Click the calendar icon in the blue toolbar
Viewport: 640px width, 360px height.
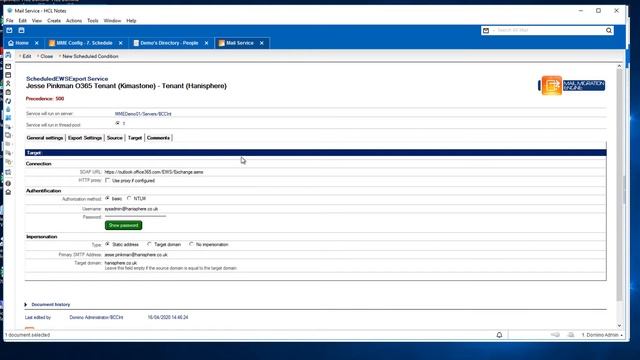pyautogui.click(x=22, y=30)
